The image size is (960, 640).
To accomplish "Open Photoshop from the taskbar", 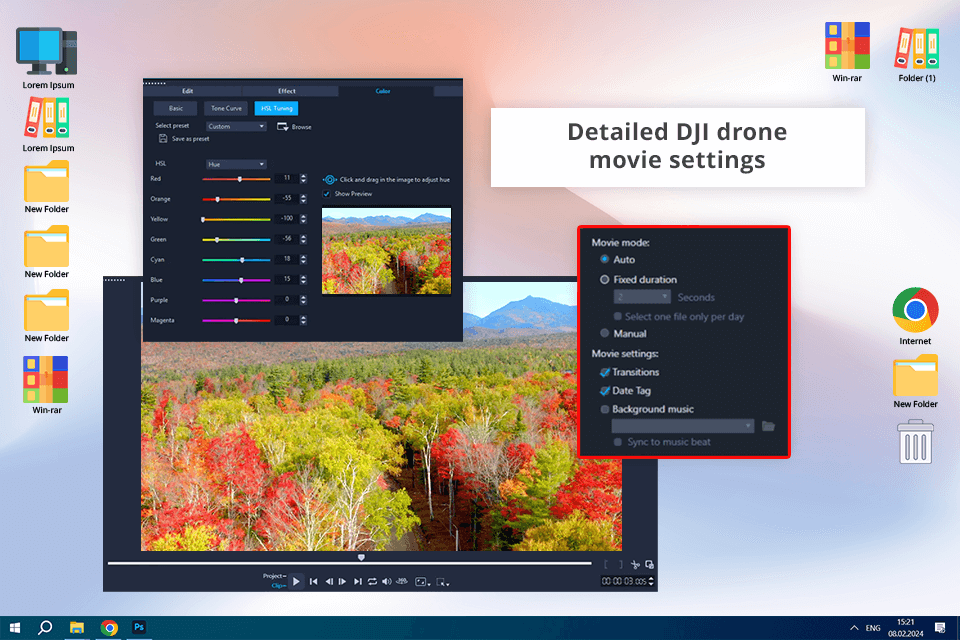I will 139,627.
